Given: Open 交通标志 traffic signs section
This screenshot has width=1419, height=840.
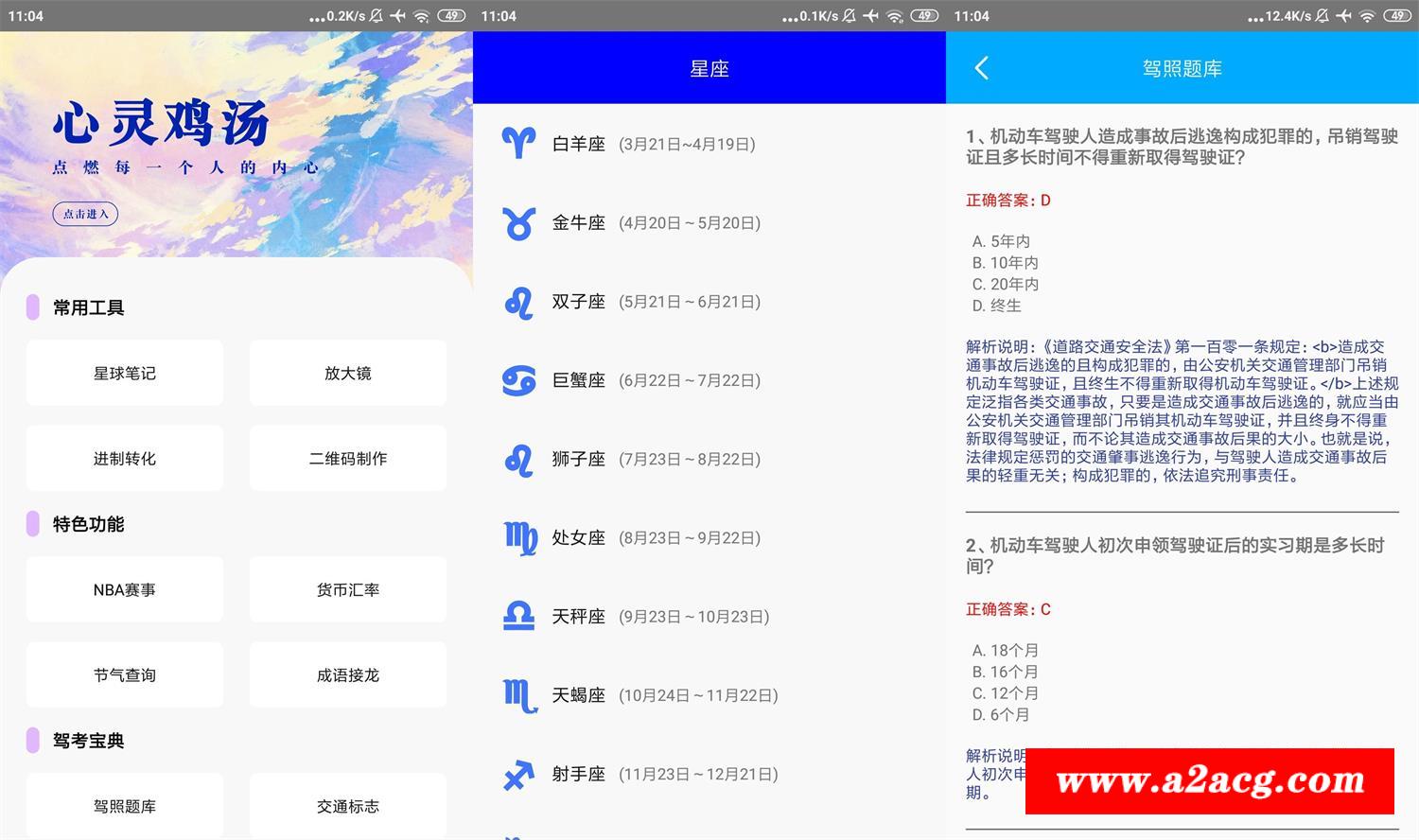Looking at the screenshot, I should tap(348, 806).
